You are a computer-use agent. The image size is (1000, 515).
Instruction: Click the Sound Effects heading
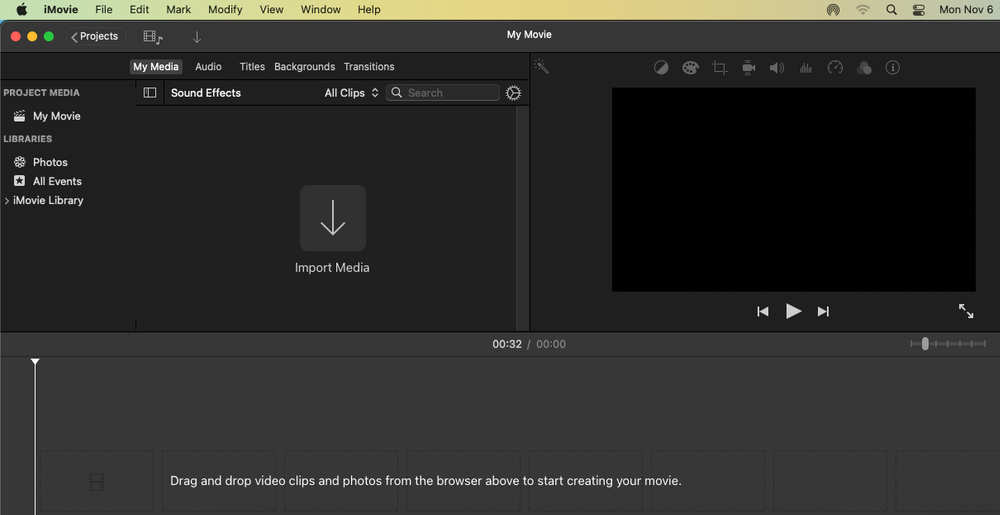point(206,93)
